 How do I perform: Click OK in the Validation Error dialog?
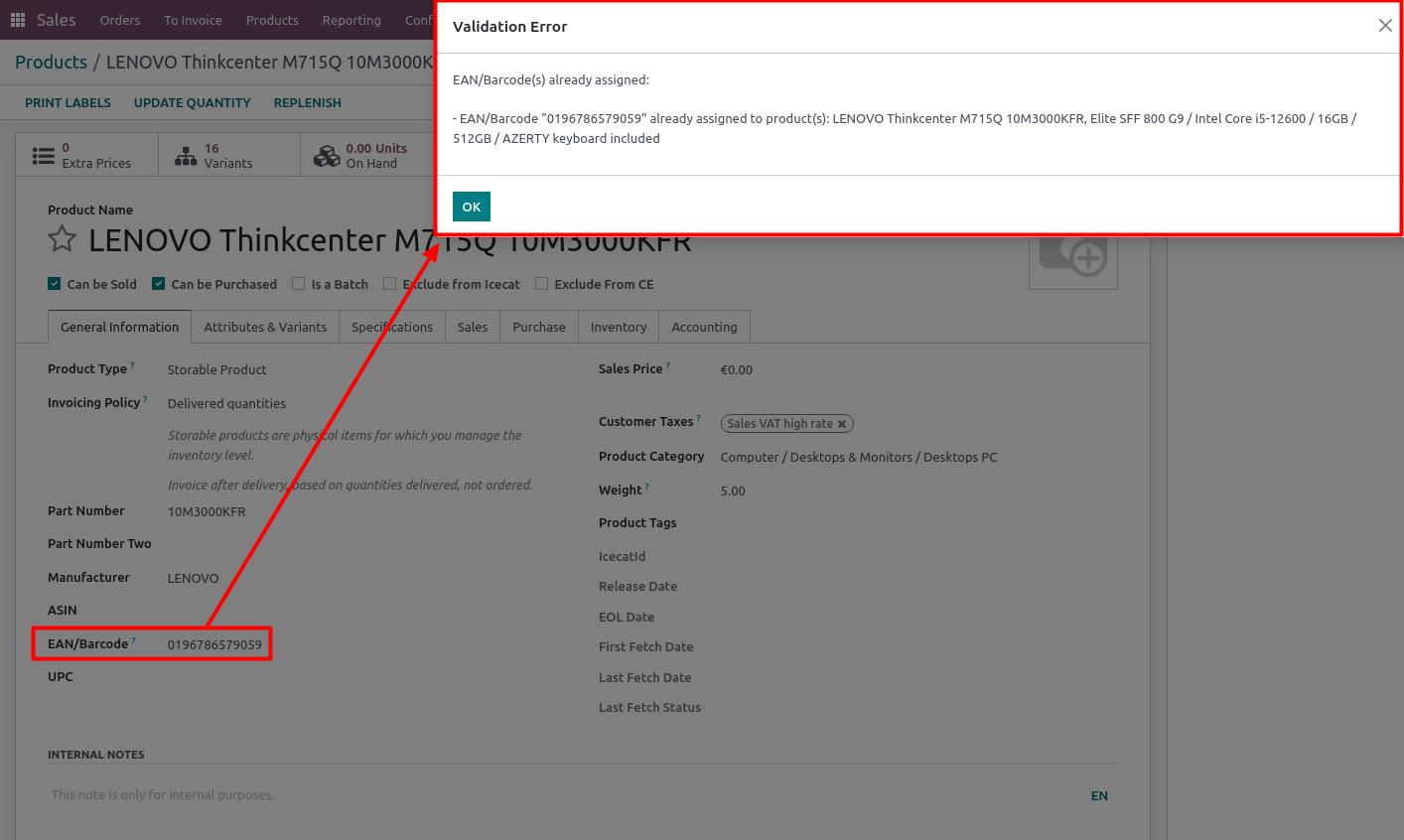point(472,207)
